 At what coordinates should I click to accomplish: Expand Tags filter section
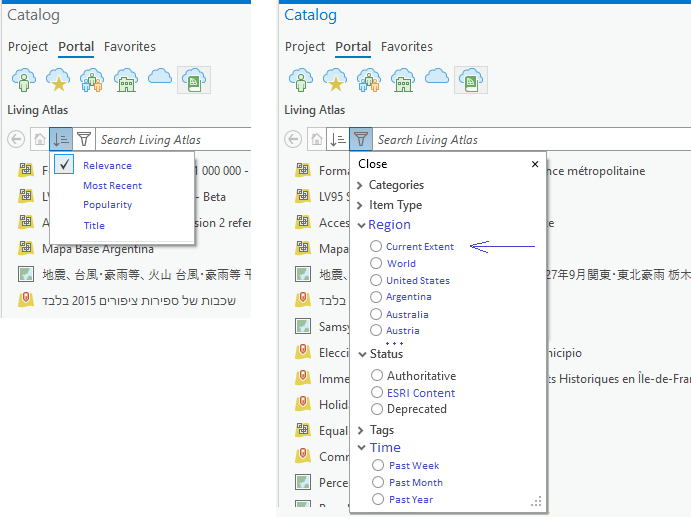click(360, 430)
